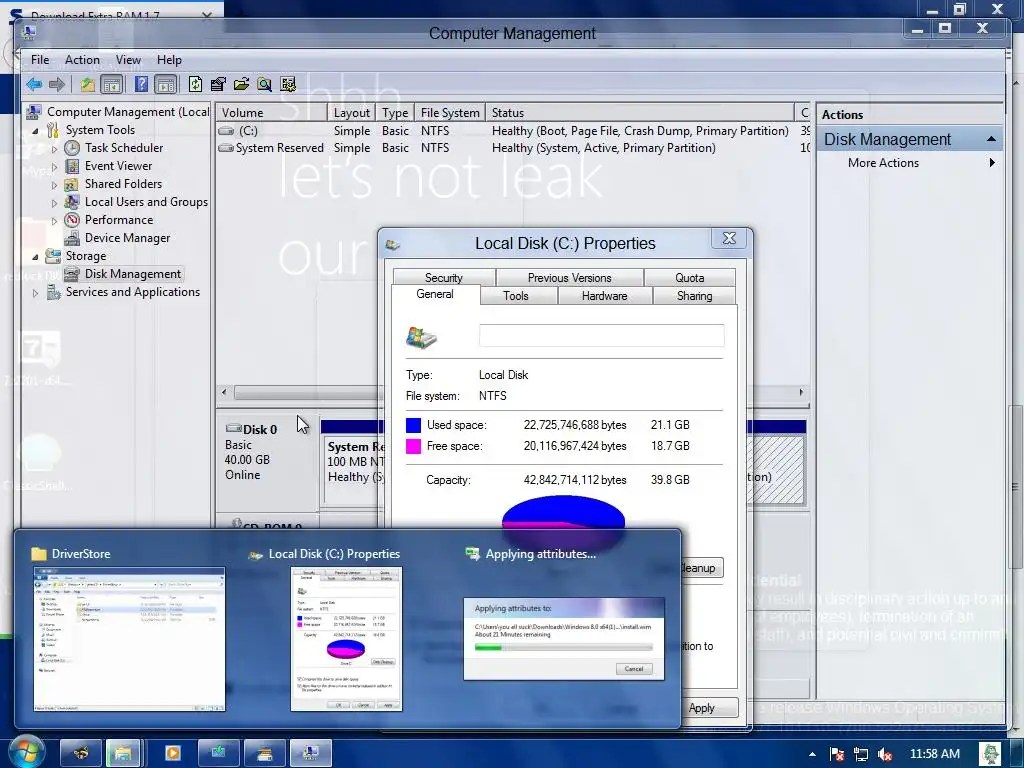Image resolution: width=1024 pixels, height=768 pixels.
Task: Click the Forward arrow in Computer Management toolbar
Action: click(x=57, y=84)
